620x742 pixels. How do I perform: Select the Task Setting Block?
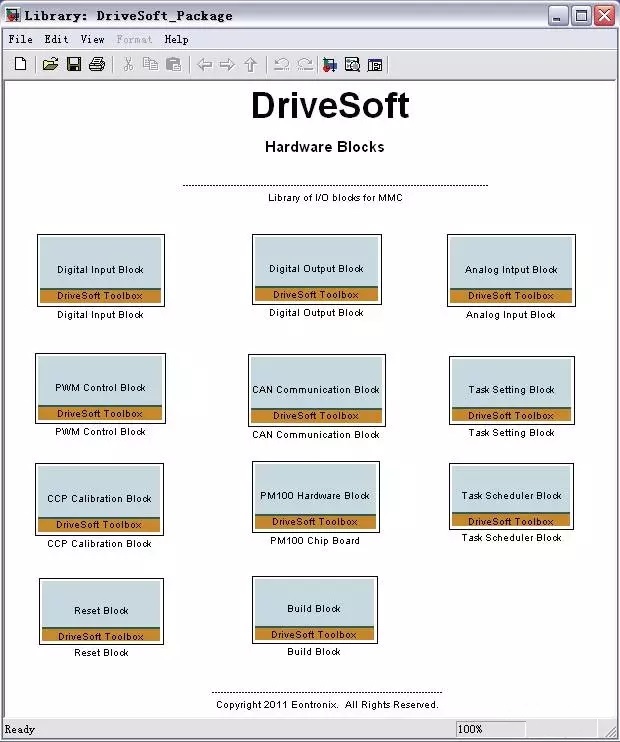[x=512, y=390]
